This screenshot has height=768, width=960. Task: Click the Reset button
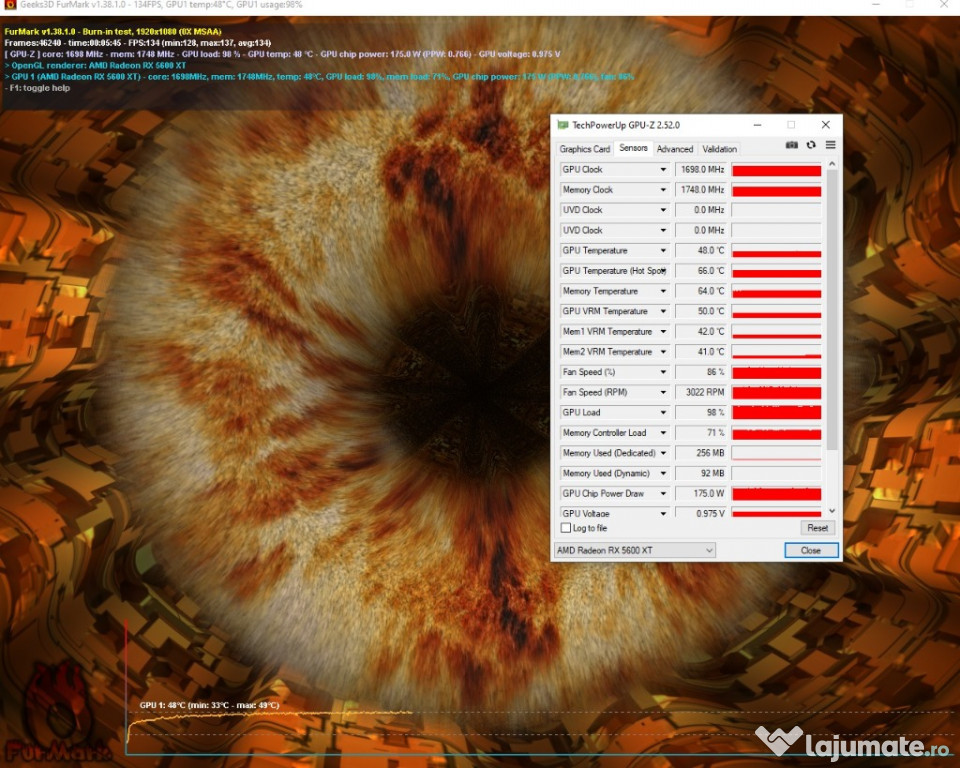(817, 528)
